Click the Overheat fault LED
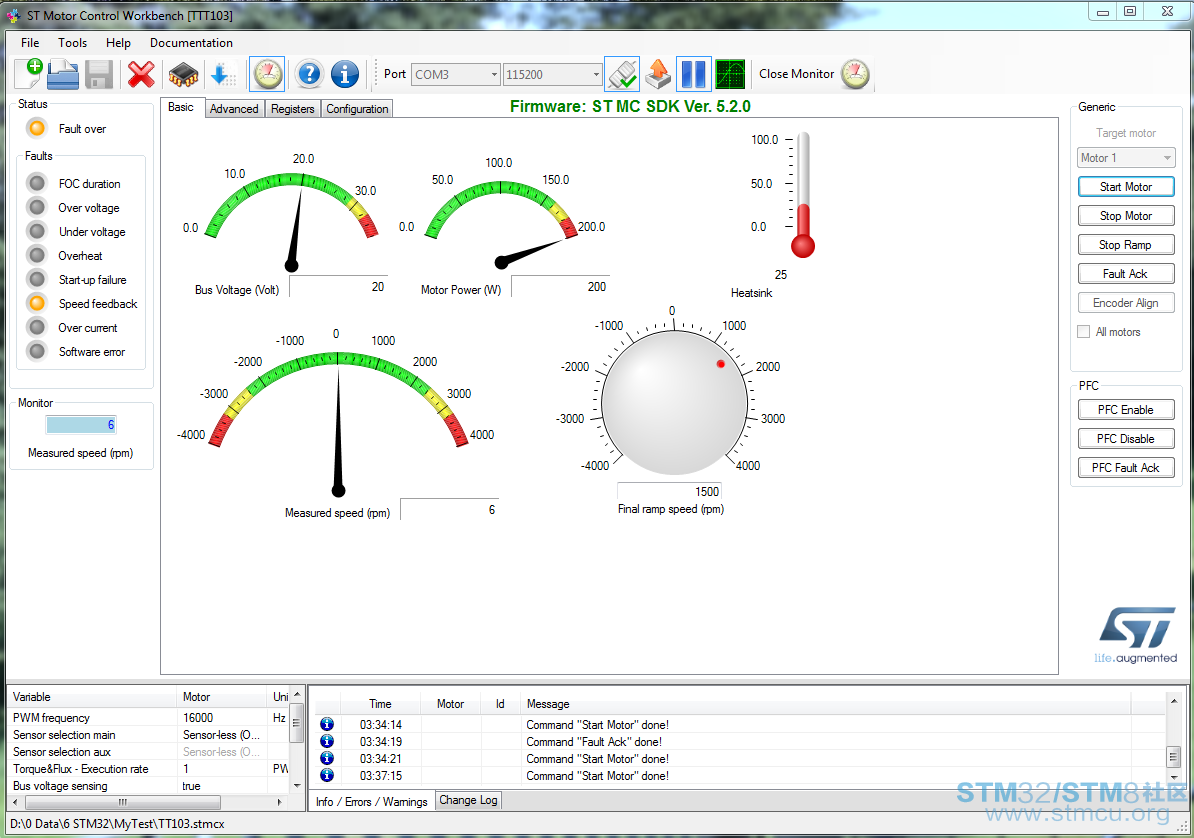 tap(37, 255)
